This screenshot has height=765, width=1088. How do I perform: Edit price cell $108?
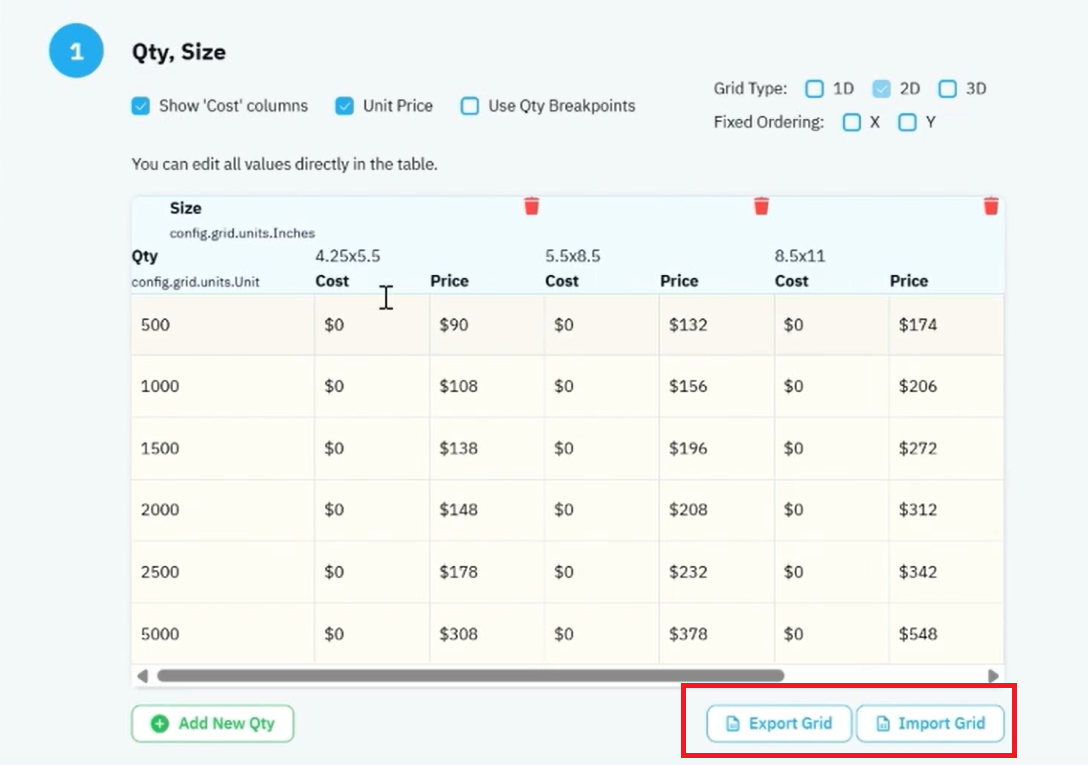[487, 387]
